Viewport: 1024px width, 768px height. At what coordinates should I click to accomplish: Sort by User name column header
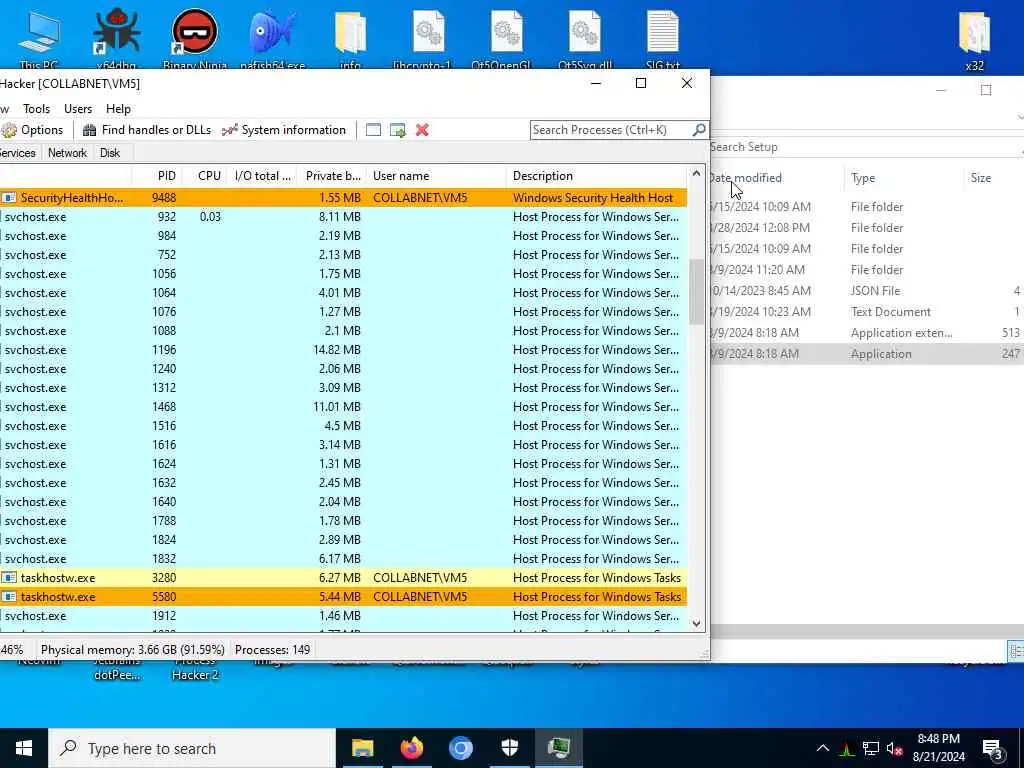436,176
